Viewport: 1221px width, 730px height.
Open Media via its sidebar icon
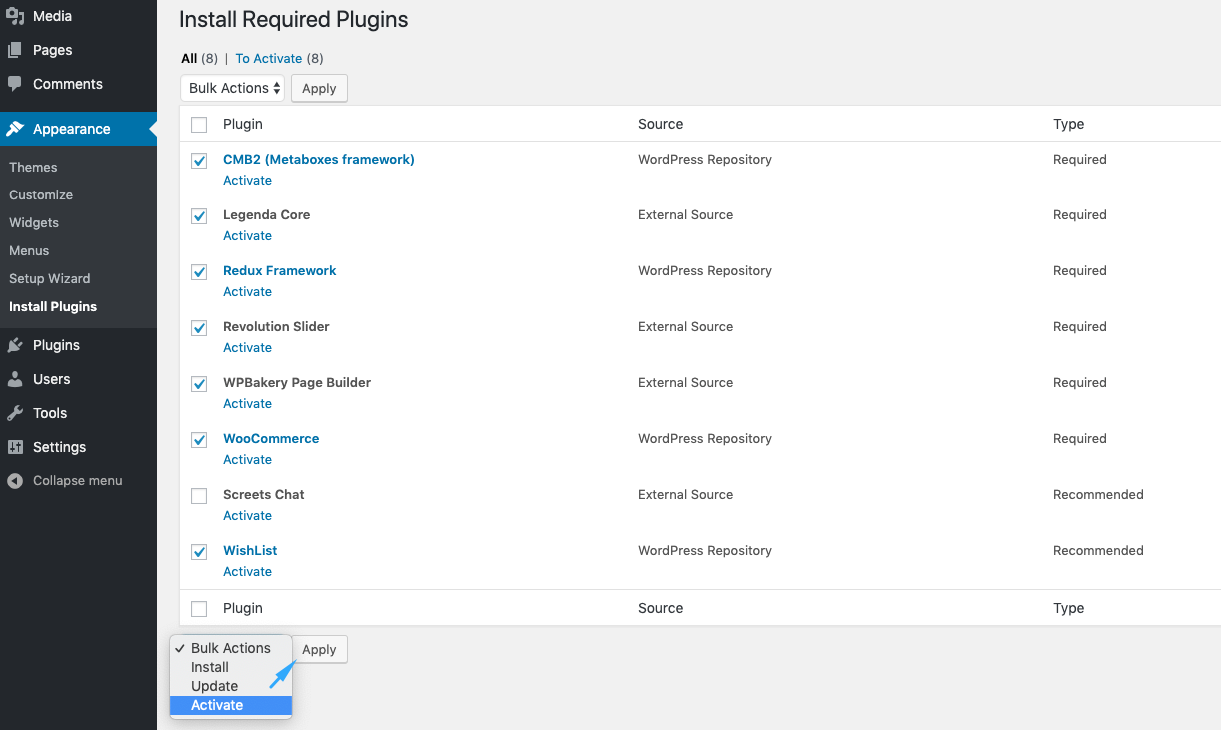pos(15,16)
